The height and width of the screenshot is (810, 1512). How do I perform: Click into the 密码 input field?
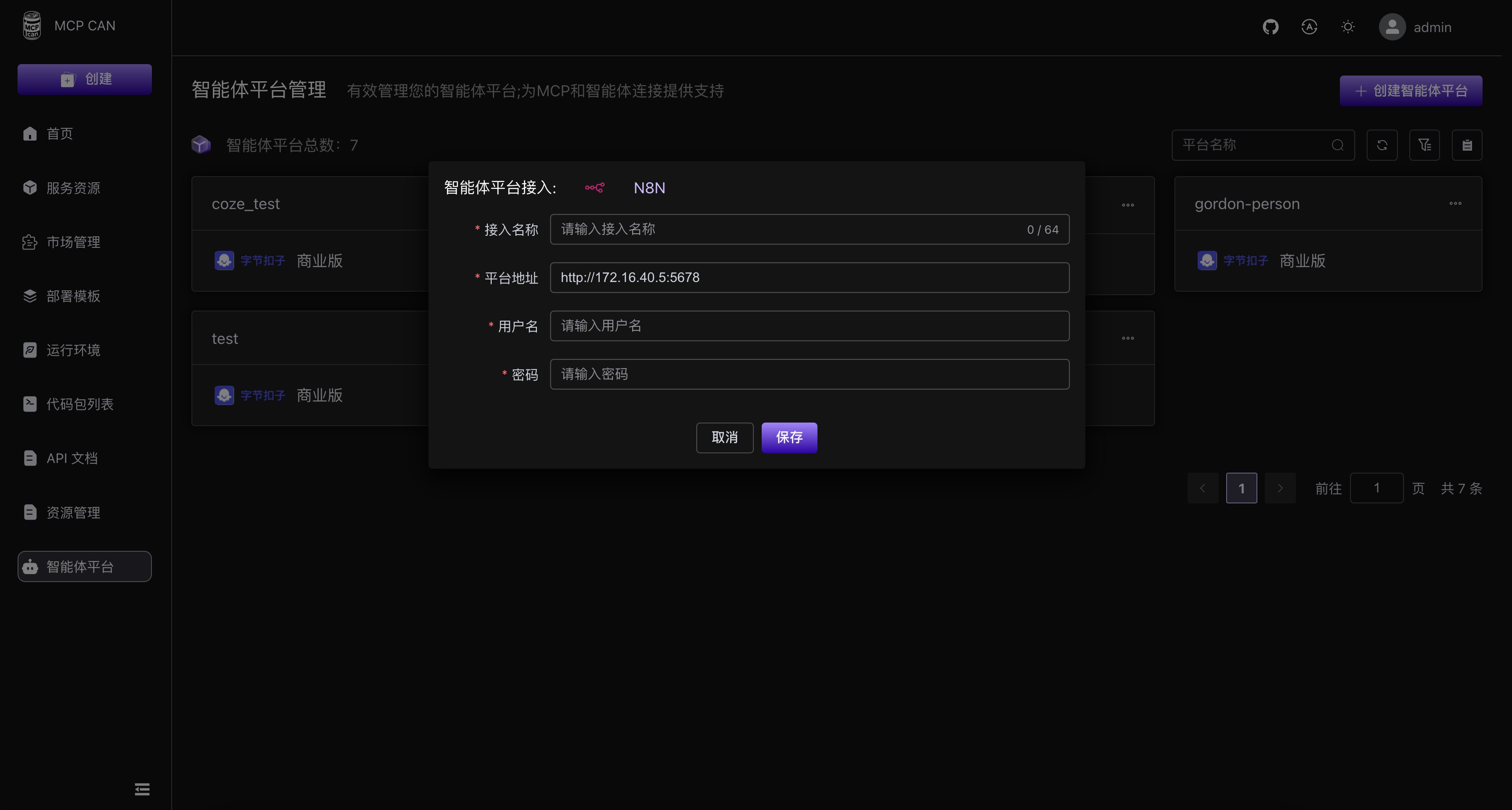click(x=809, y=374)
